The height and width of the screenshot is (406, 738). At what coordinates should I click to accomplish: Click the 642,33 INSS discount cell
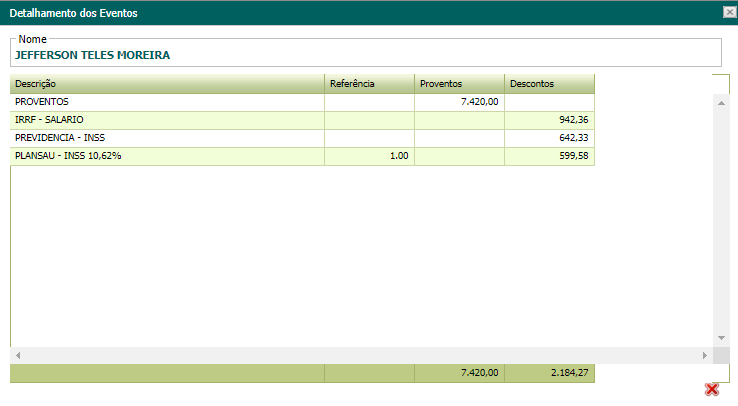pyautogui.click(x=549, y=138)
